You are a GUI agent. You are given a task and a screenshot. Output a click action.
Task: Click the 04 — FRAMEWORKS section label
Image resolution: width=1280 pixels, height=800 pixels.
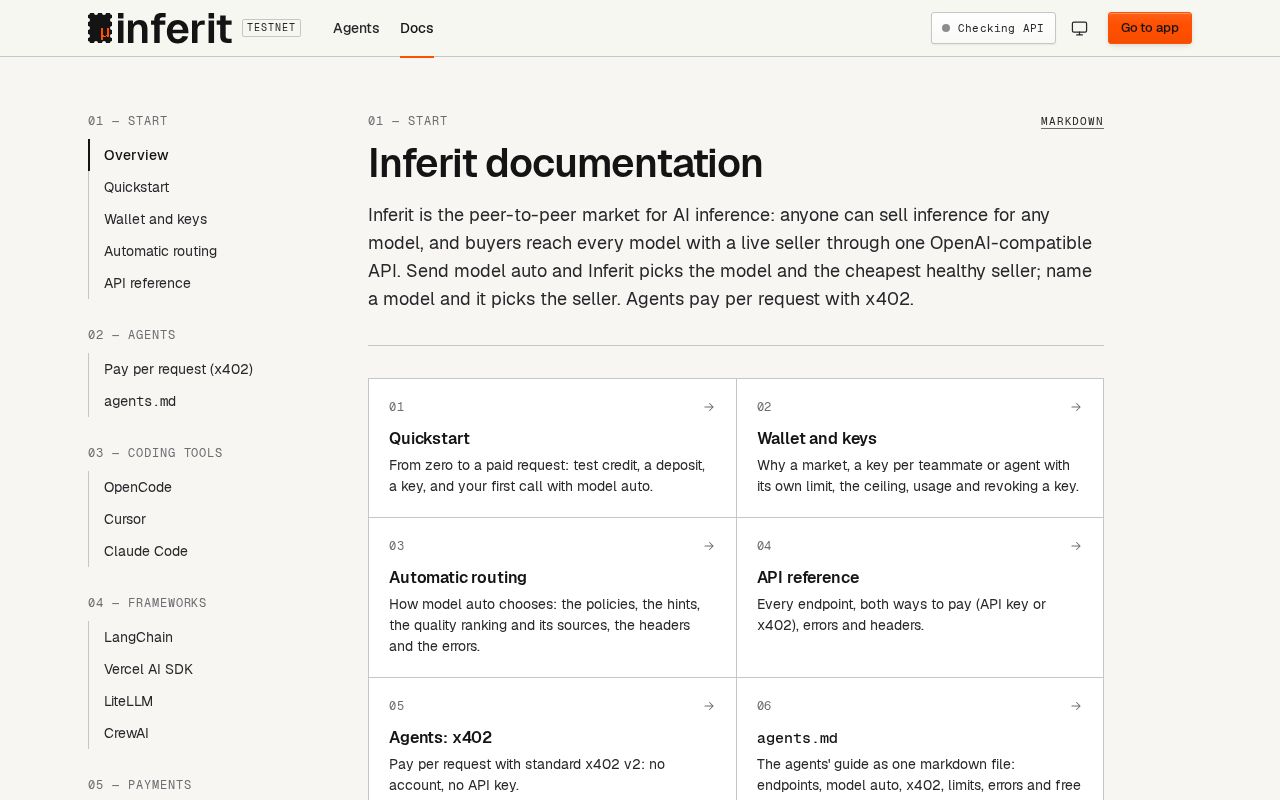pos(147,603)
